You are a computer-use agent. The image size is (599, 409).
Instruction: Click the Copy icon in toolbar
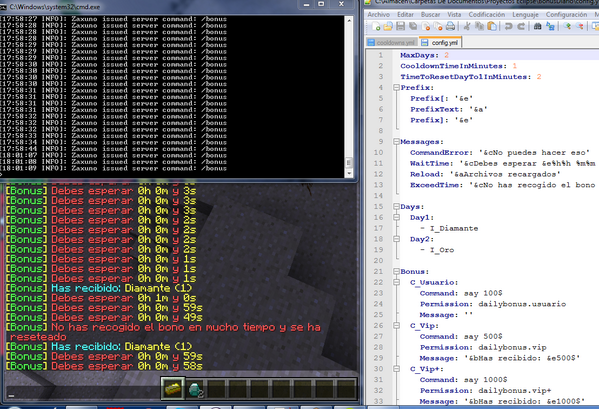(479, 26)
